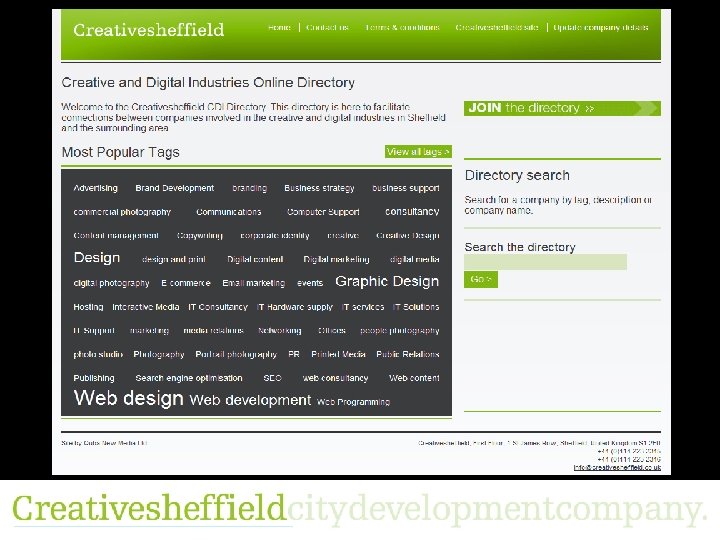Click the View all tags button

pos(418,152)
